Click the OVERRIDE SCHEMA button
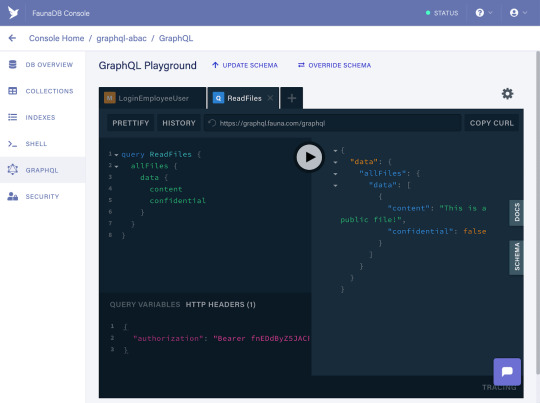 [334, 65]
